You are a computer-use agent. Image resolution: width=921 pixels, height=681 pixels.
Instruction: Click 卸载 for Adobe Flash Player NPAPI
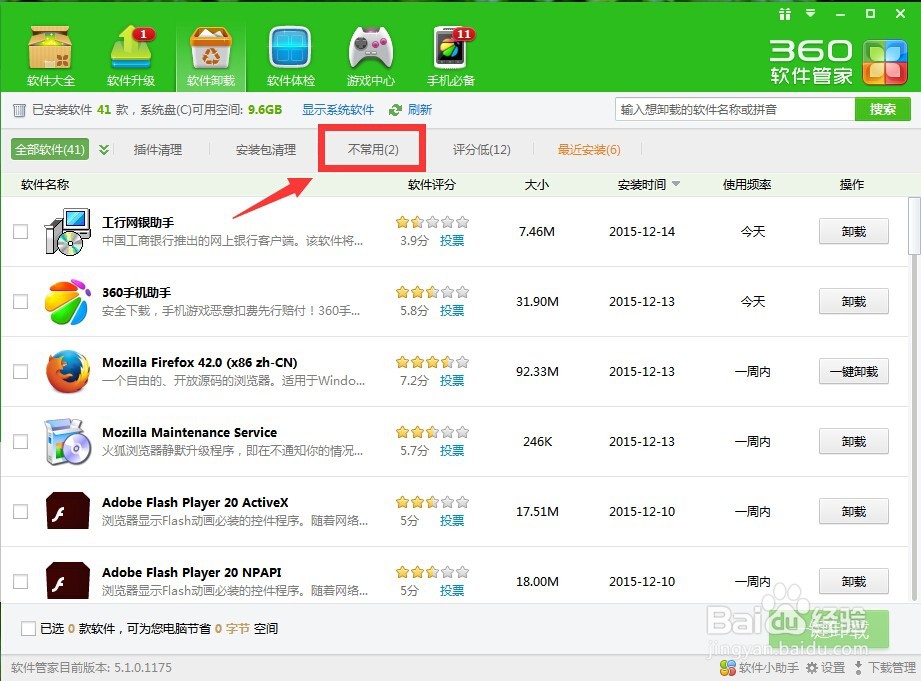pos(853,581)
